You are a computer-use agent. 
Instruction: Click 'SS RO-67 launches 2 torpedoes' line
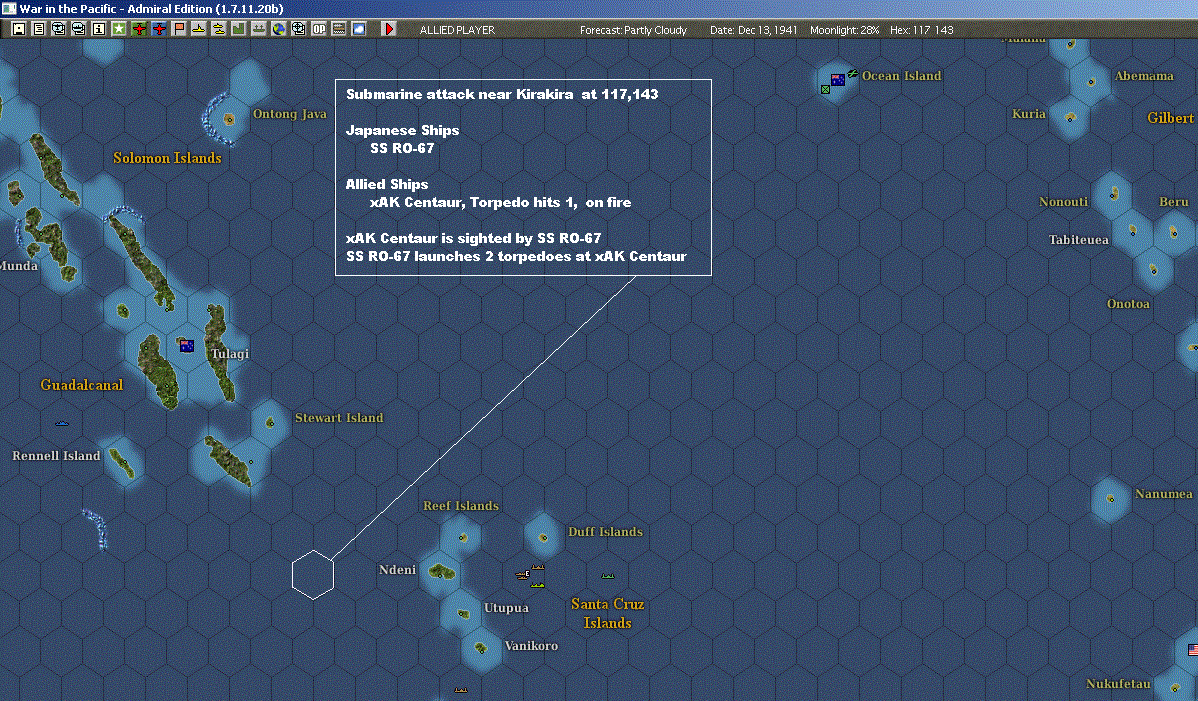[516, 257]
